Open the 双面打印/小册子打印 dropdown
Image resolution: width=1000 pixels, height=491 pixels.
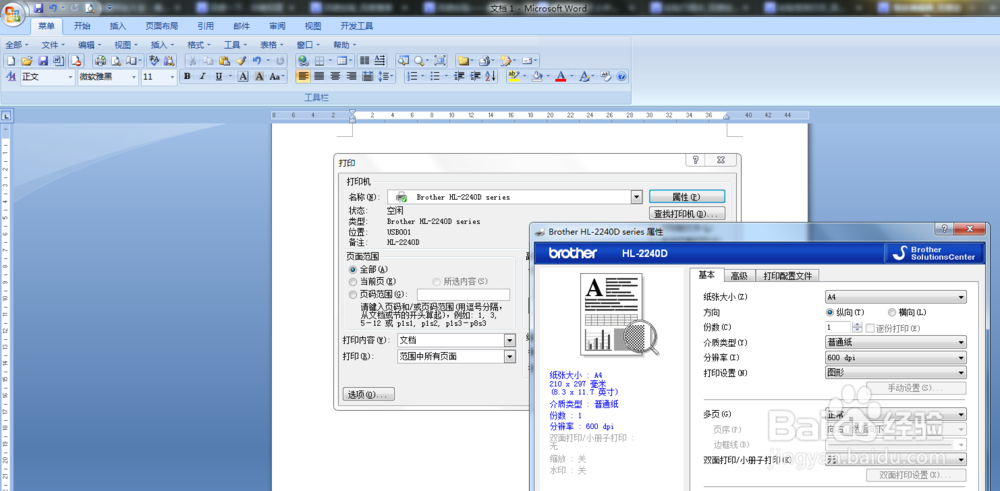[x=895, y=460]
